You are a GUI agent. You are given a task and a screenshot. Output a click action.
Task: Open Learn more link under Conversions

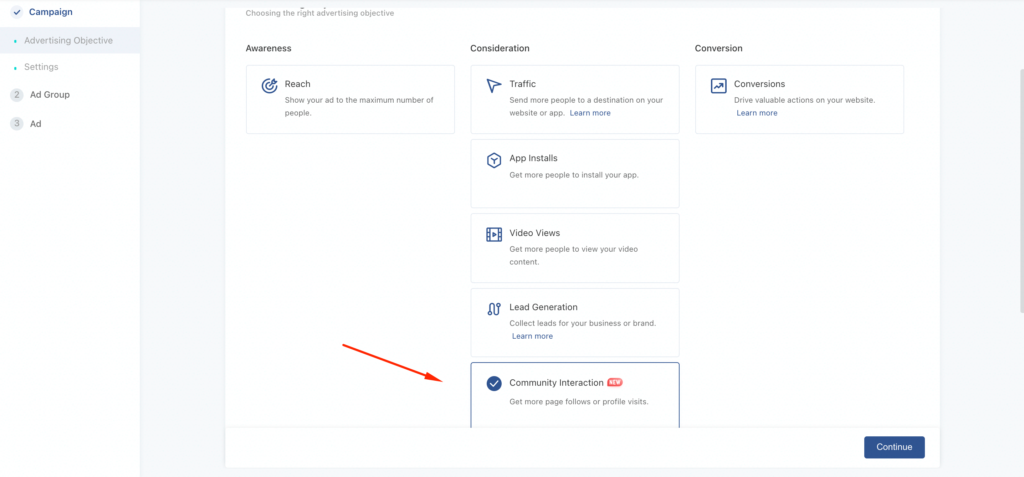pyautogui.click(x=757, y=113)
